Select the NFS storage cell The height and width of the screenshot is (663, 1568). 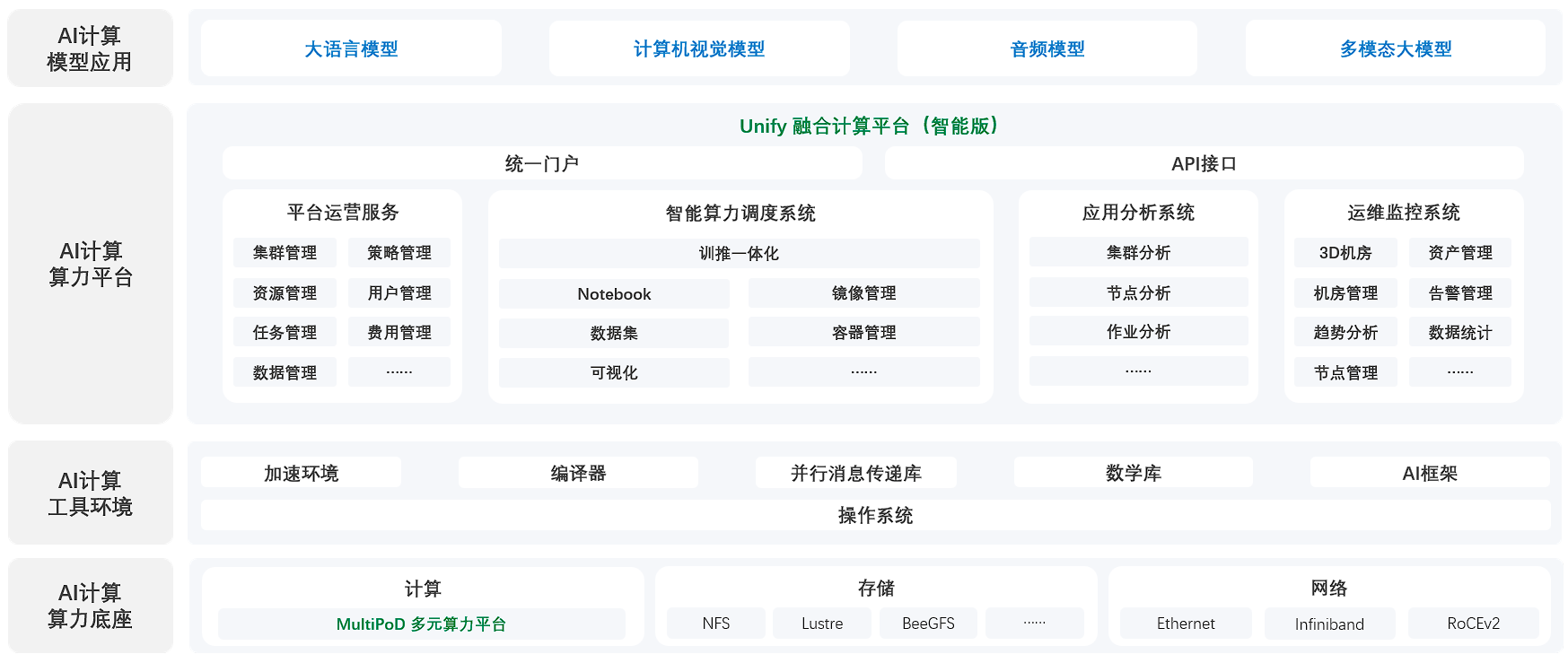pos(716,623)
